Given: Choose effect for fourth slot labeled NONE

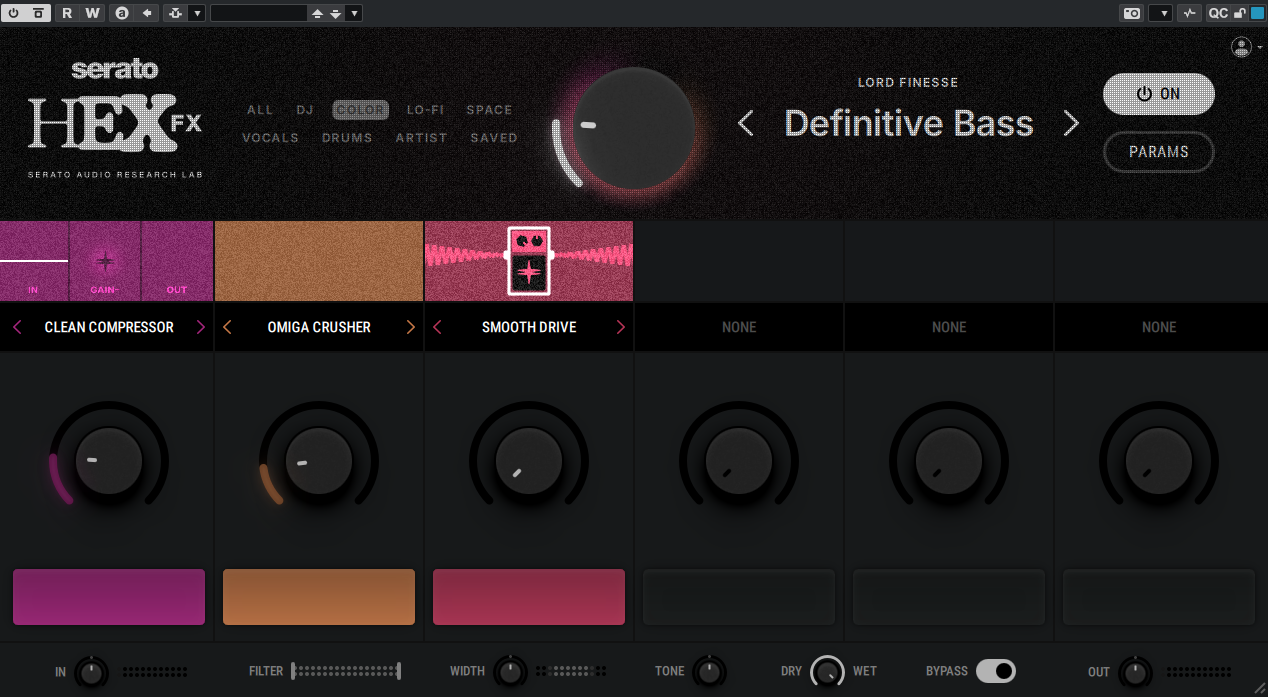Looking at the screenshot, I should point(739,327).
